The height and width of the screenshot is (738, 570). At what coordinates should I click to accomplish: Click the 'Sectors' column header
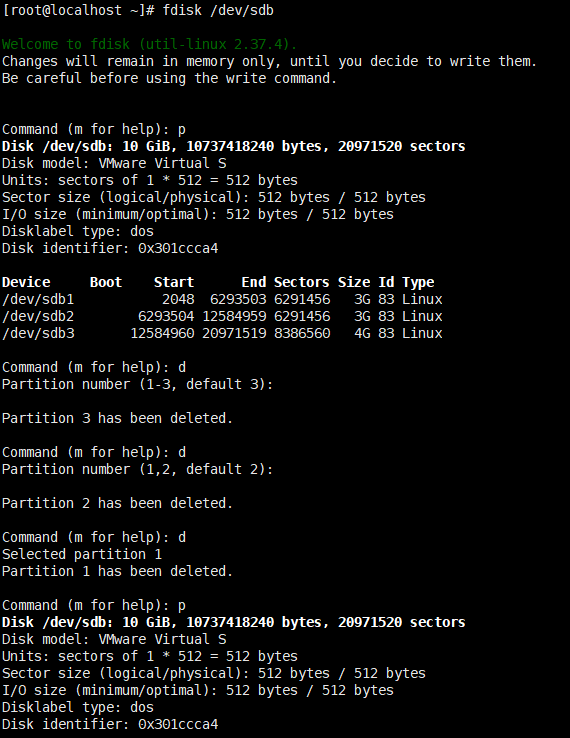point(302,282)
